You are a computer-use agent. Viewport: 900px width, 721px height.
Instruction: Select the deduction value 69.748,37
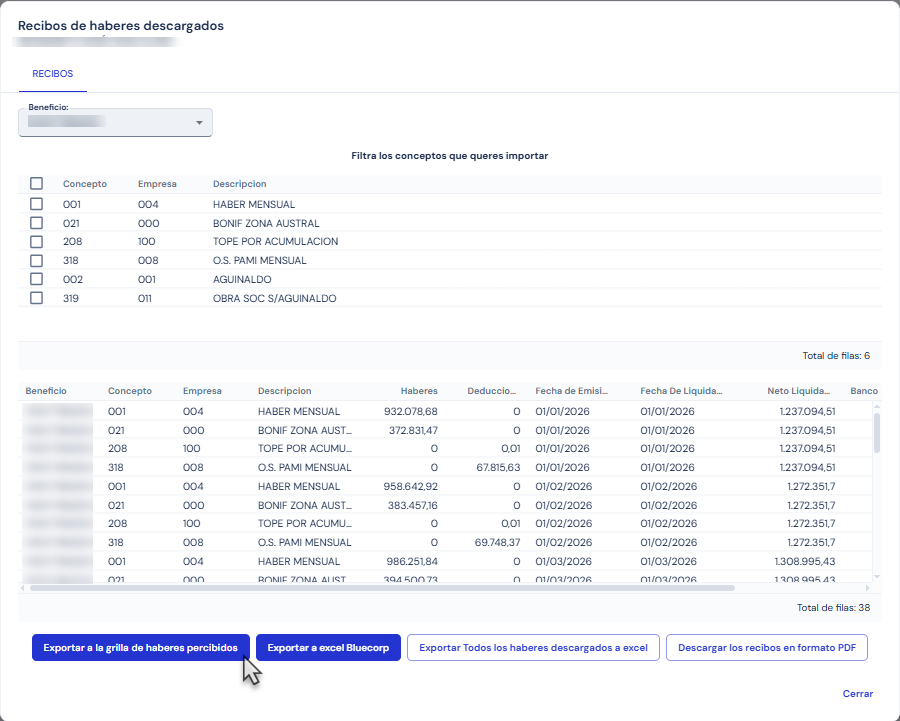click(x=498, y=542)
